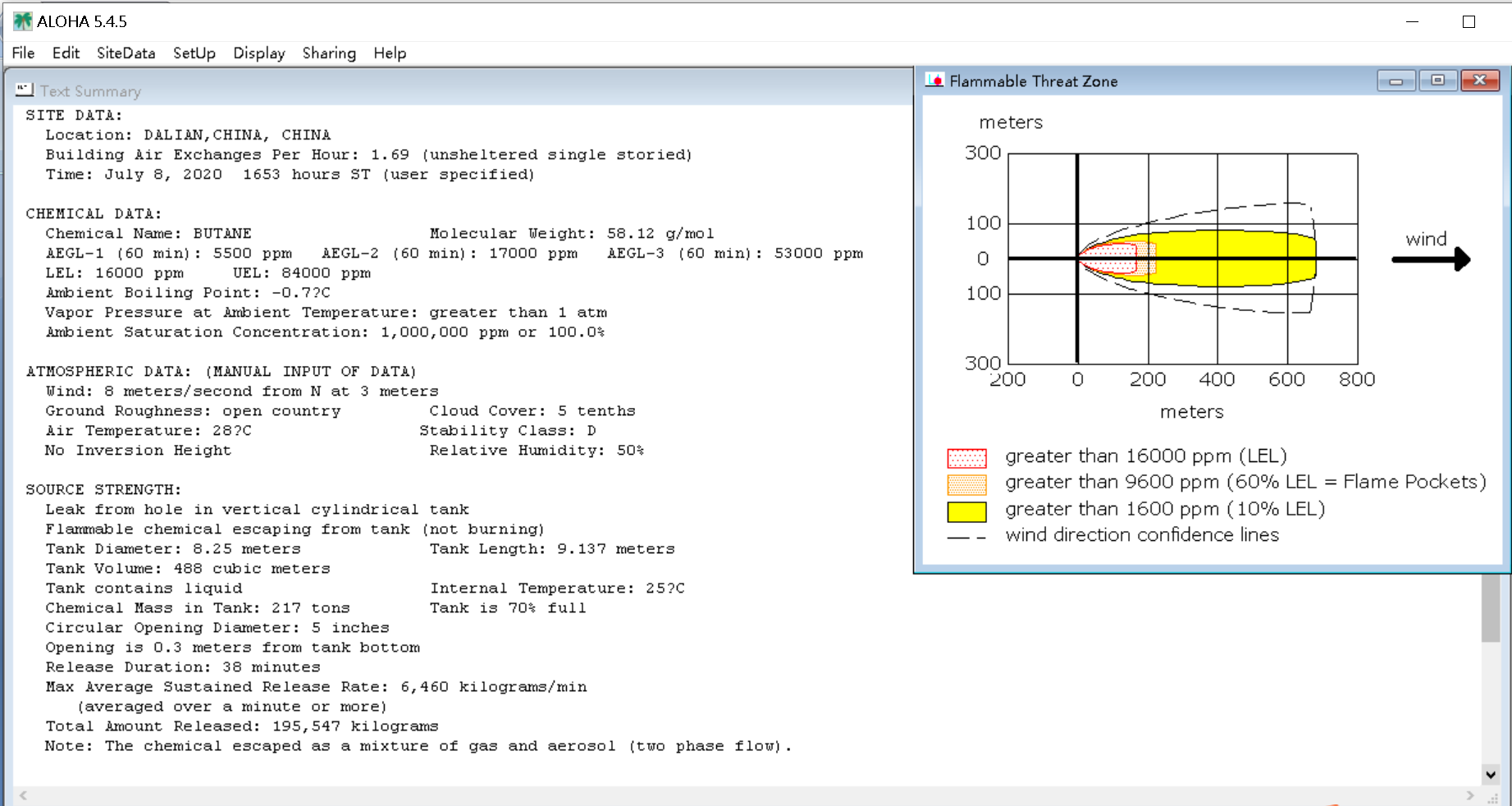Click 'Relative Humidity: 50%' text
The image size is (1512, 806).
[x=537, y=451]
